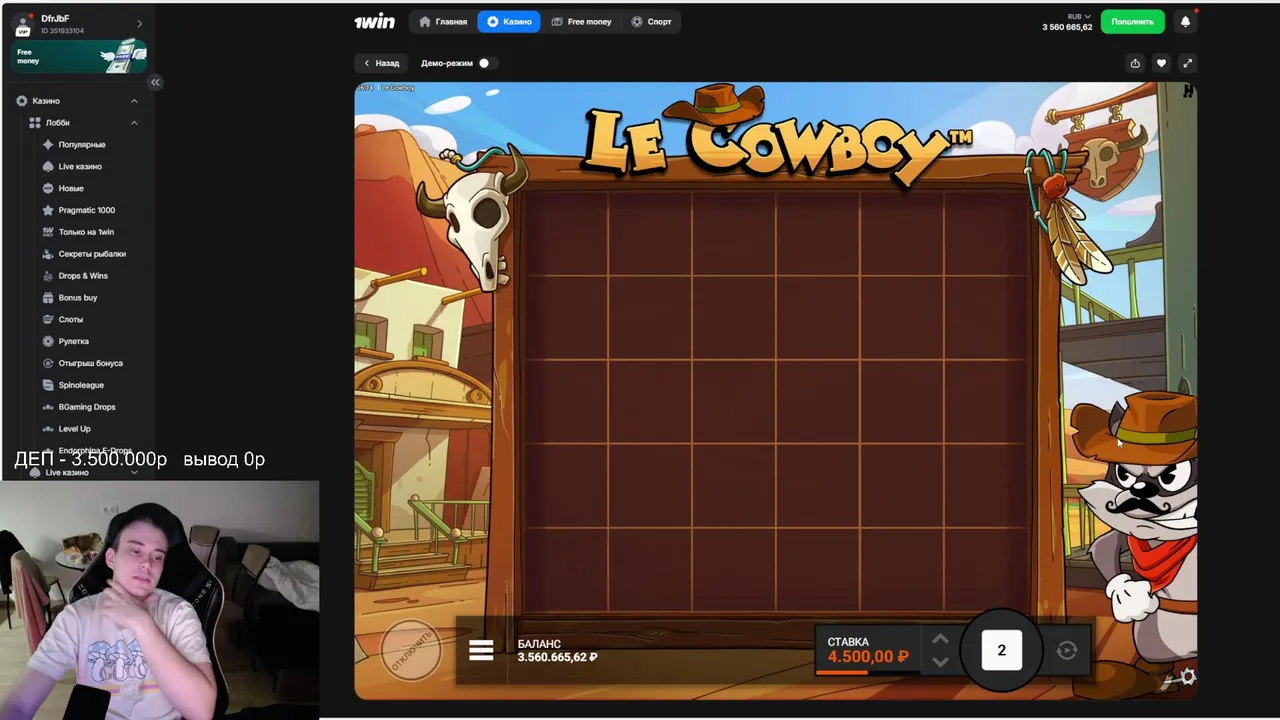Go to the Спорт tab
The image size is (1280, 720).
(652, 21)
